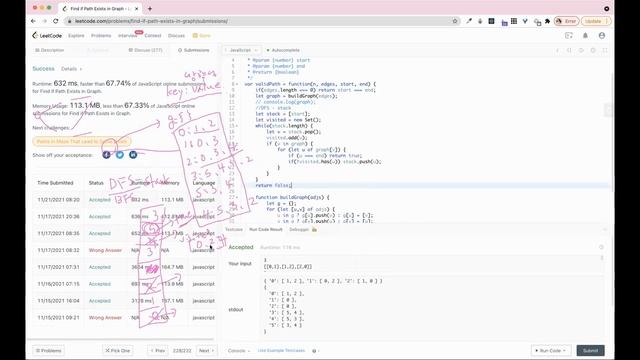The width and height of the screenshot is (640, 360).
Task: Click the V-shaped extension icon
Action: click(525, 21)
